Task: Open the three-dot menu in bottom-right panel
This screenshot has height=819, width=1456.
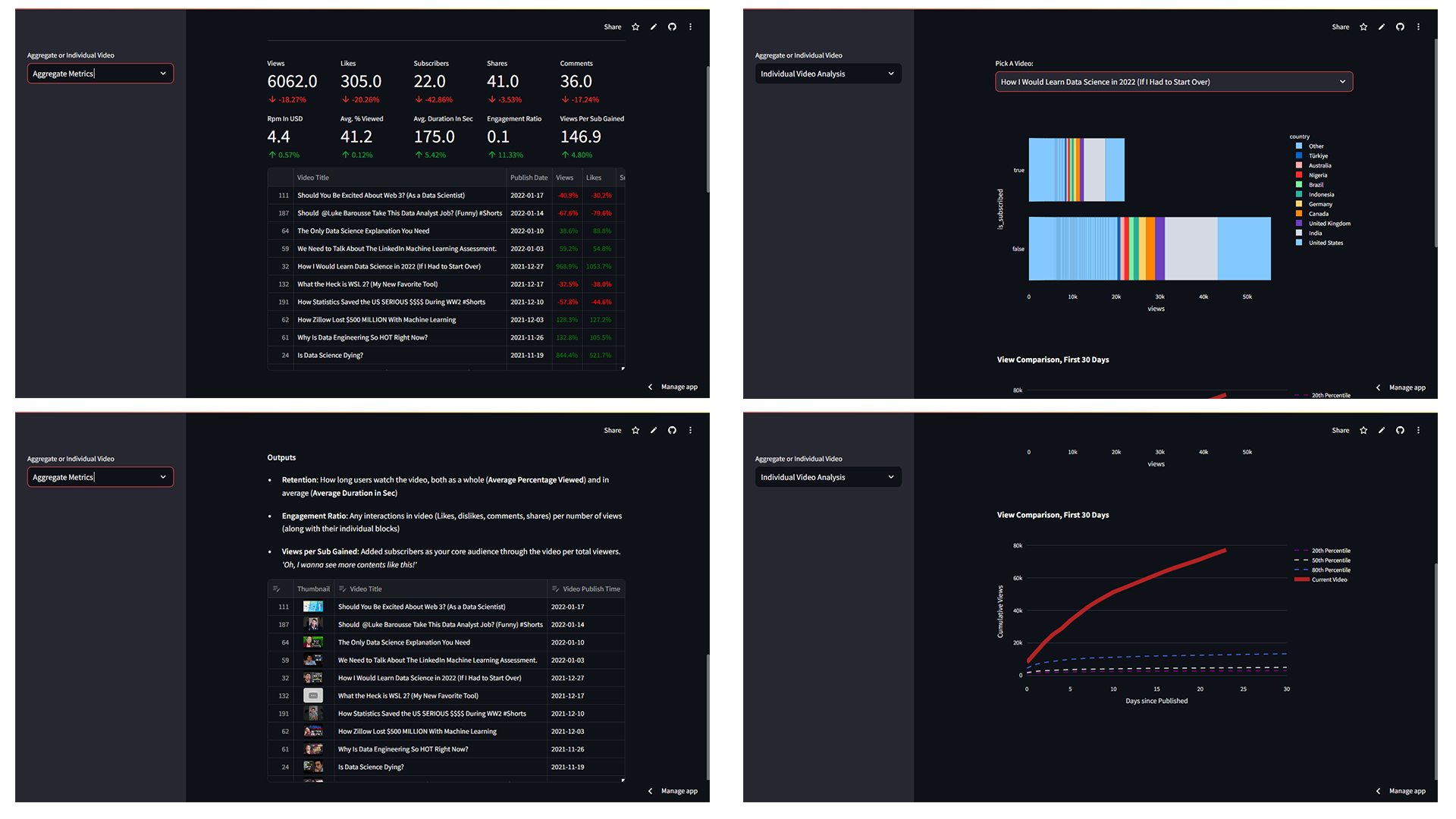Action: pos(1418,431)
